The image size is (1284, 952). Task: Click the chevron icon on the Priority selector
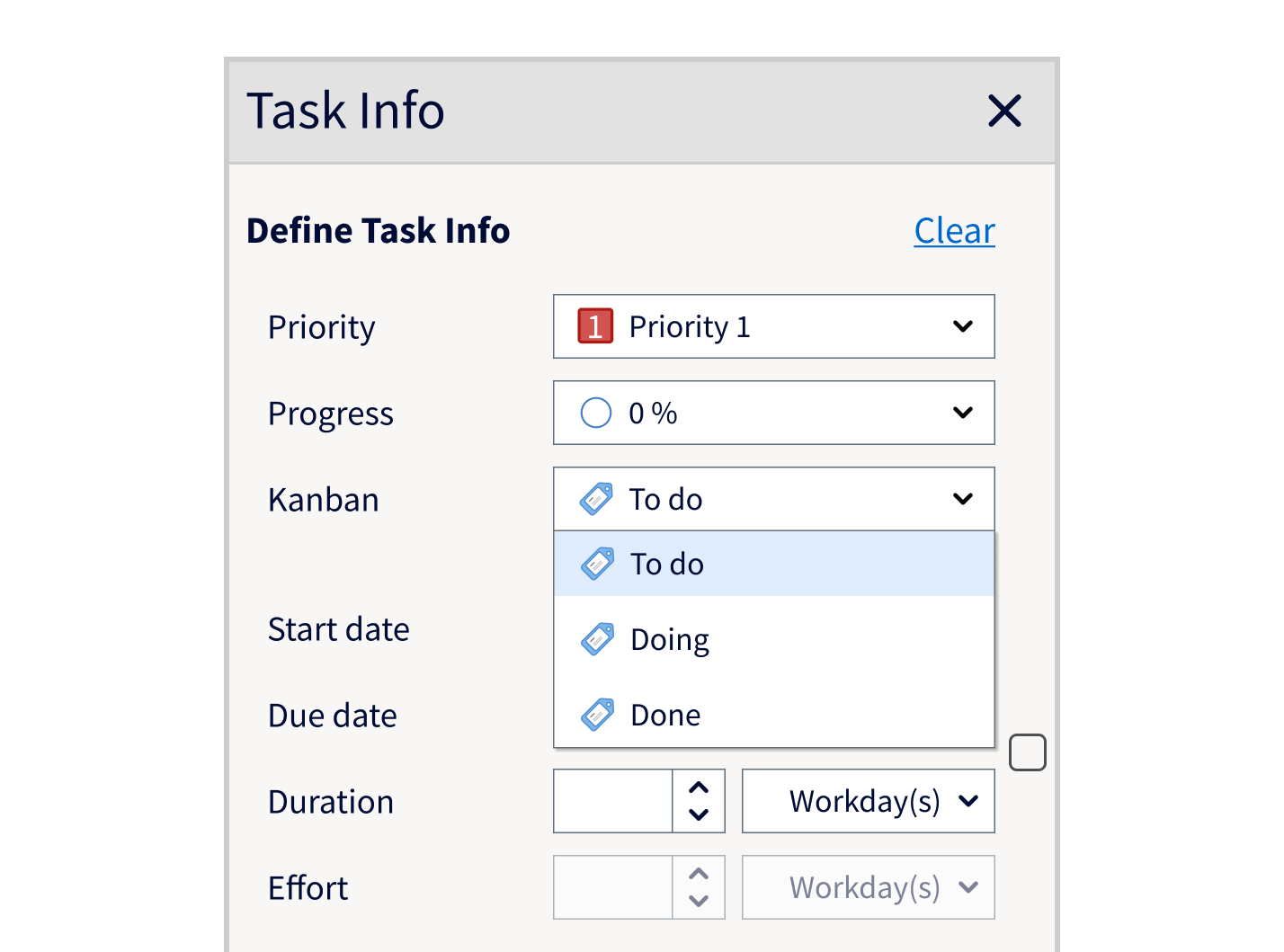pos(963,326)
